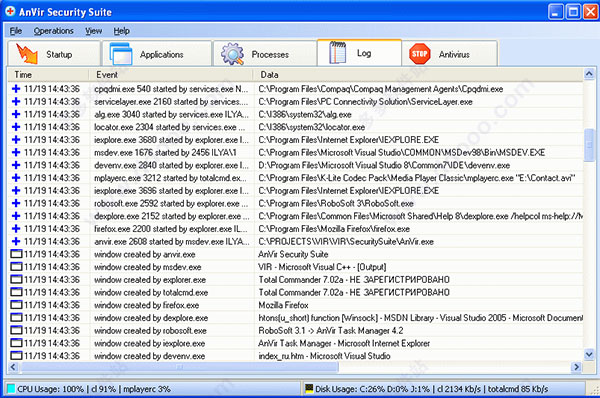The width and height of the screenshot is (600, 398).
Task: Select the 'C:\Program Files\RoboSoft 3\RoboSoft.exe' path
Action: pyautogui.click(x=336, y=203)
